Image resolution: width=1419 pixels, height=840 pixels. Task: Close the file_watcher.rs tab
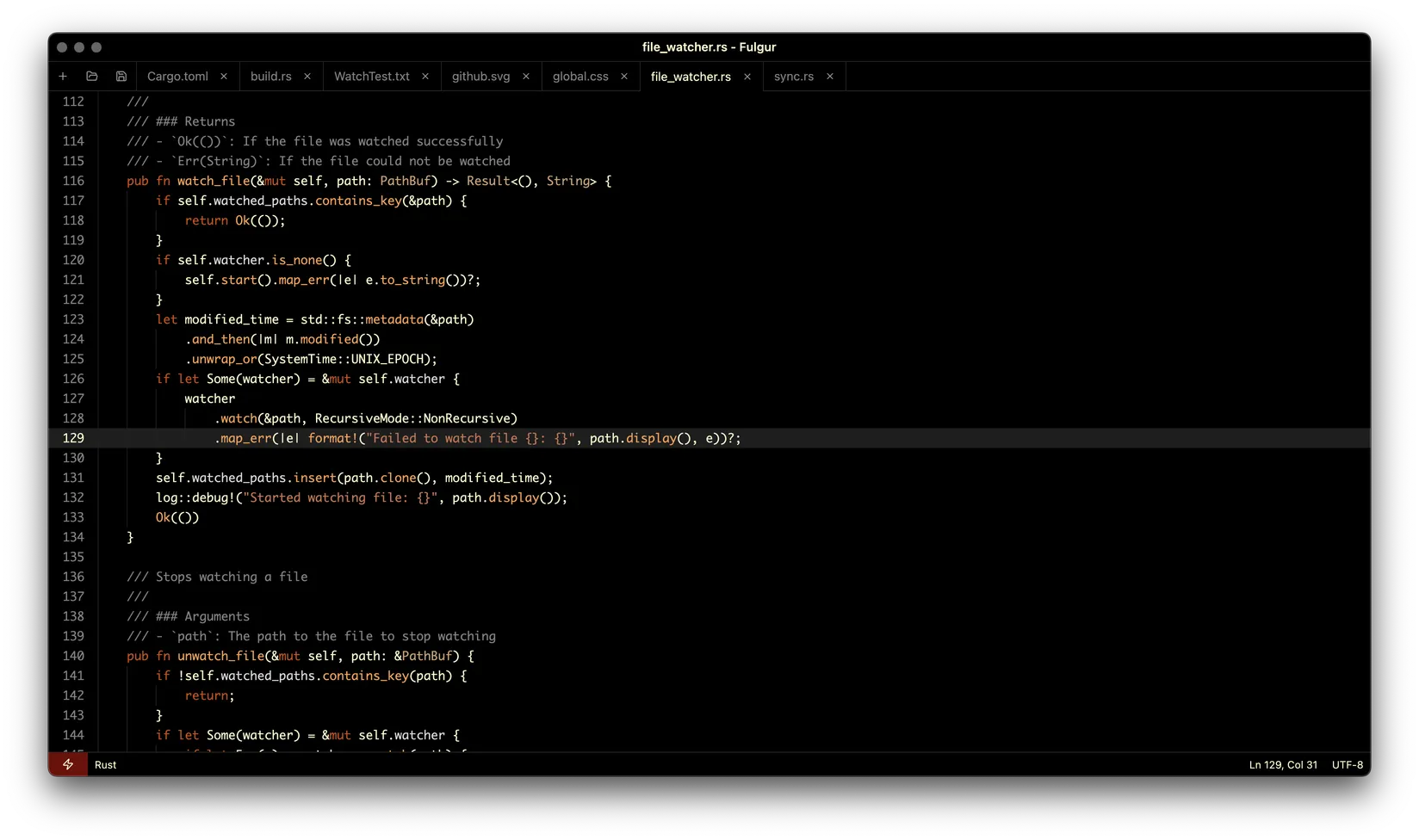click(747, 77)
